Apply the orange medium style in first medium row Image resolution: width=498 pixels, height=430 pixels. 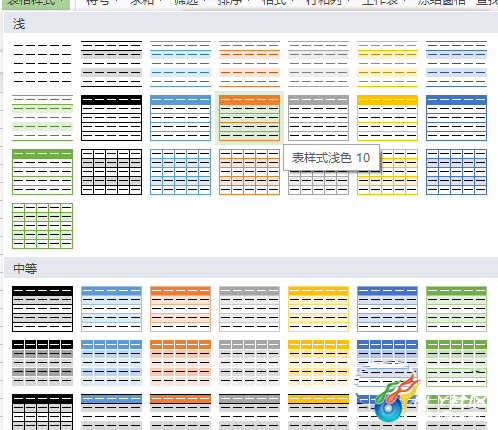(180, 309)
